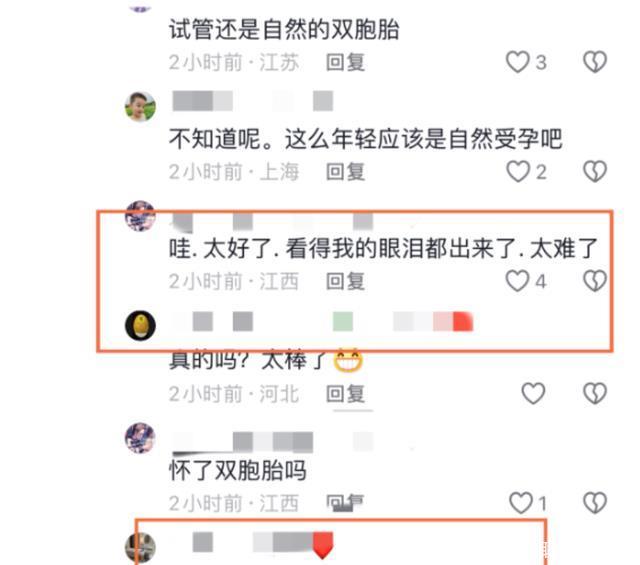640x565 pixels.
Task: Dislike the 试管还是自然的双胞胎 comment
Action: [595, 62]
